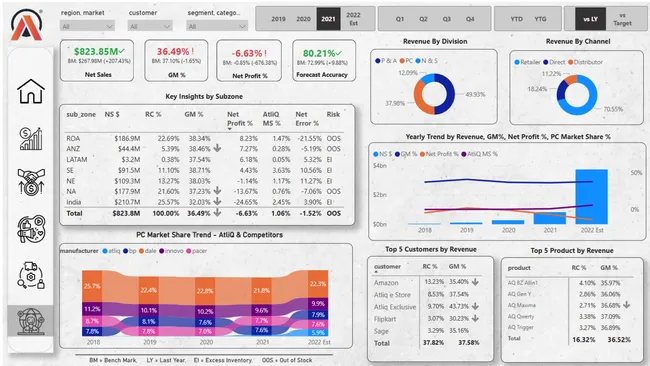Image resolution: width=650 pixels, height=366 pixels.
Task: Open the Home page icon in sidebar
Action: [x=31, y=91]
